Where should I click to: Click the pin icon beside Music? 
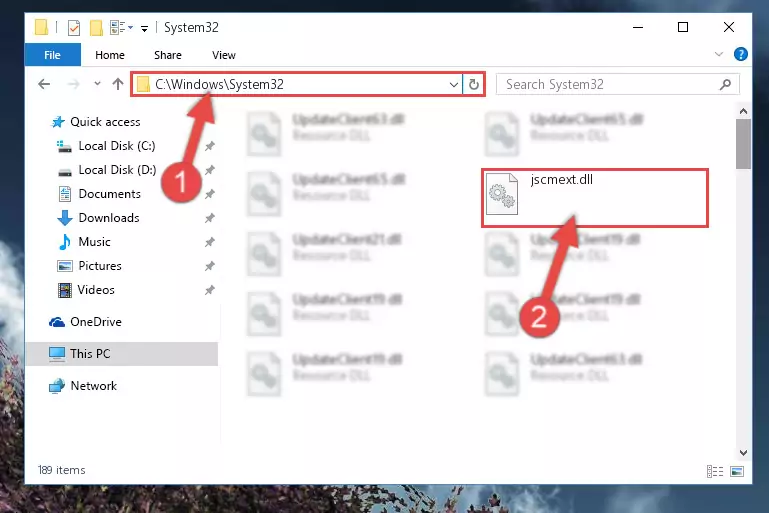pyautogui.click(x=209, y=242)
